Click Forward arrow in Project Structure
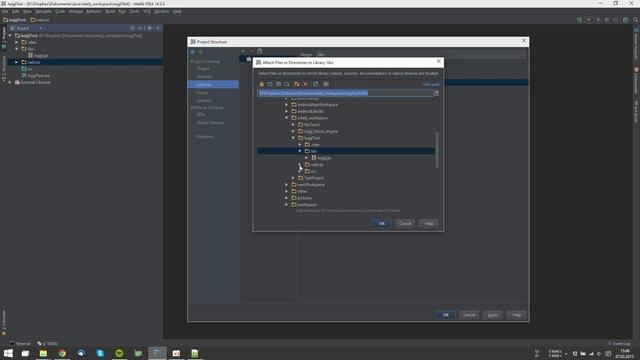Image resolution: width=640 pixels, height=360 pixels. [200, 52]
